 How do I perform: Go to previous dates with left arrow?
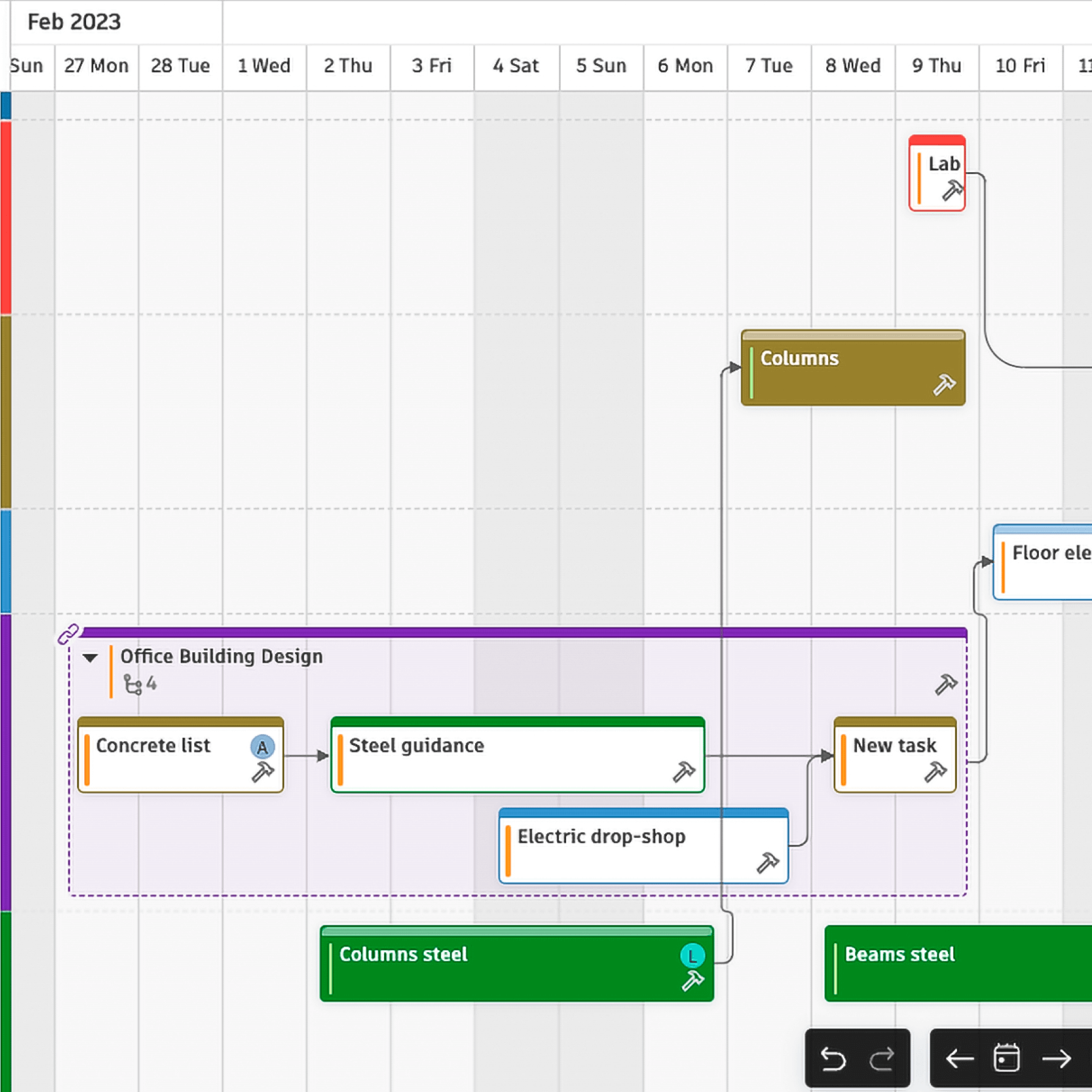(959, 1059)
